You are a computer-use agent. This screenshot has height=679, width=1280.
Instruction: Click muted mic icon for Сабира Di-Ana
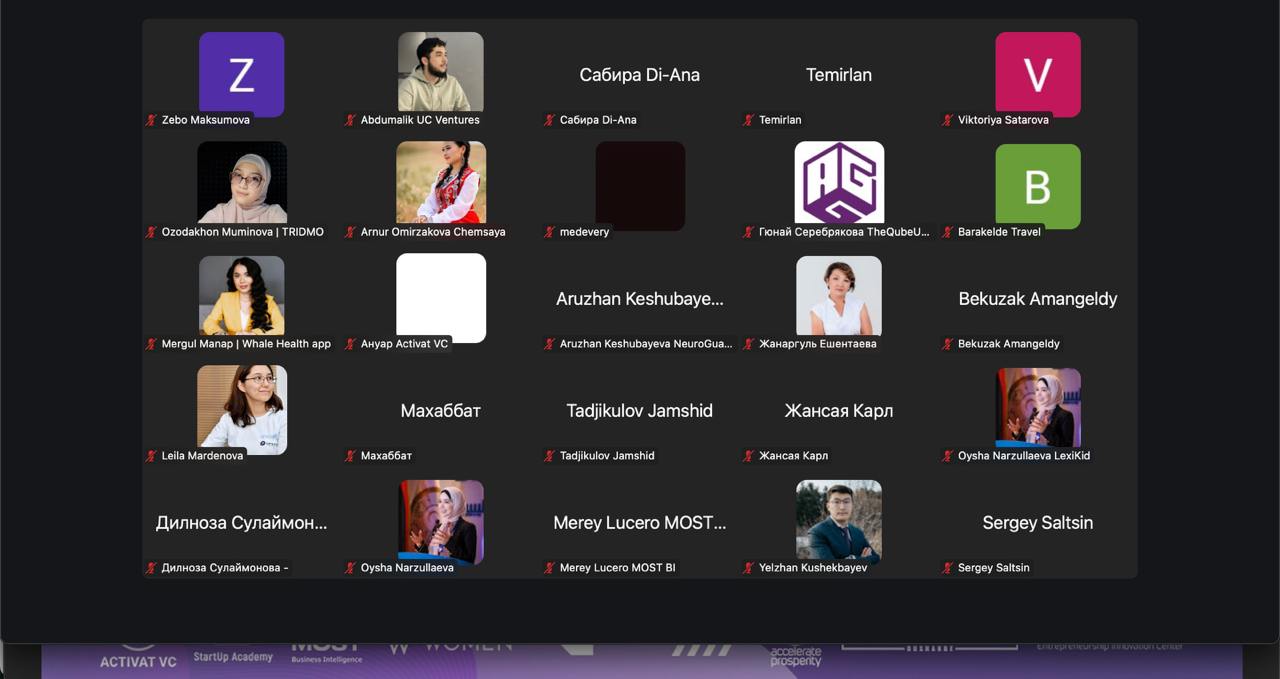coord(550,120)
